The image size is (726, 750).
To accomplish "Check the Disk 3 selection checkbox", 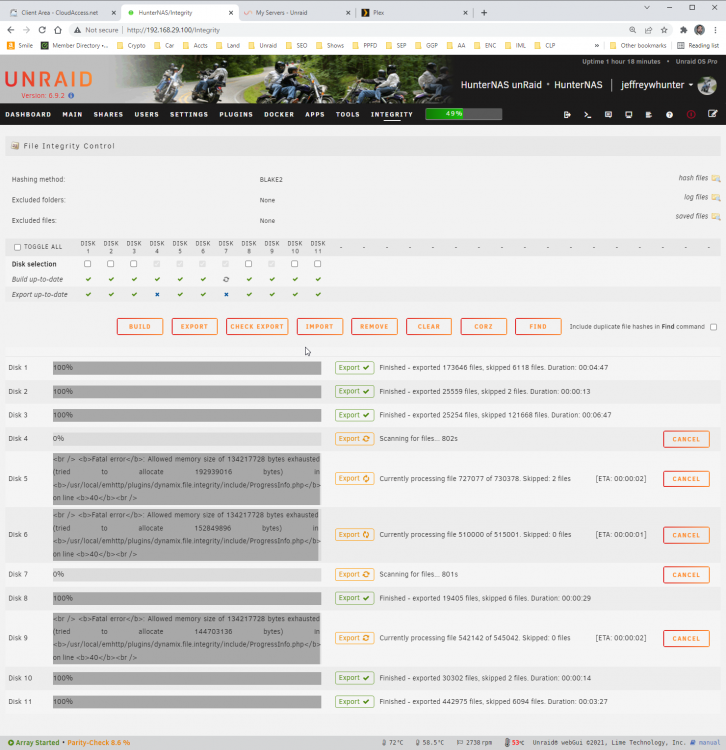I will 133,264.
